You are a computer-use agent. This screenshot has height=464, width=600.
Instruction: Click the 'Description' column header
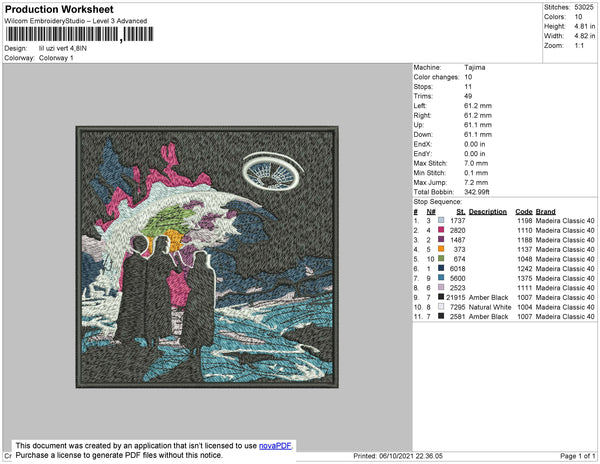488,212
